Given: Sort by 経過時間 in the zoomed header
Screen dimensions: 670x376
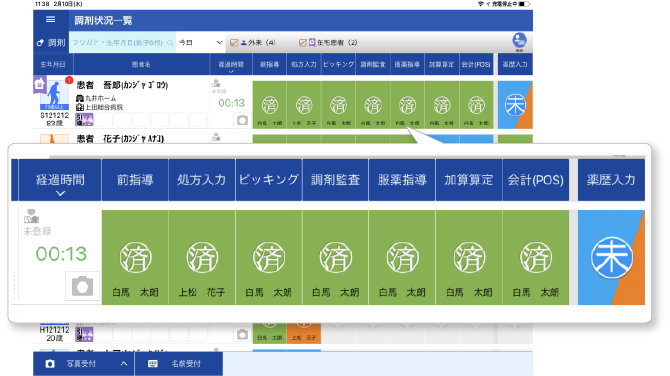Looking at the screenshot, I should (60, 180).
